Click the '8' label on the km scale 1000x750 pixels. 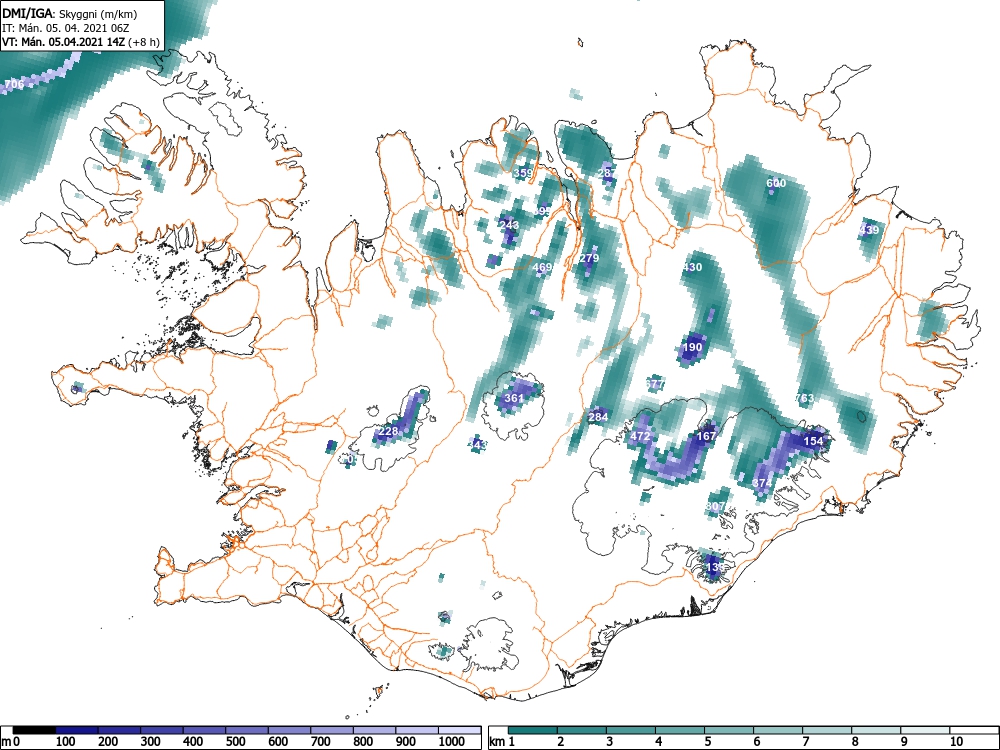click(855, 742)
